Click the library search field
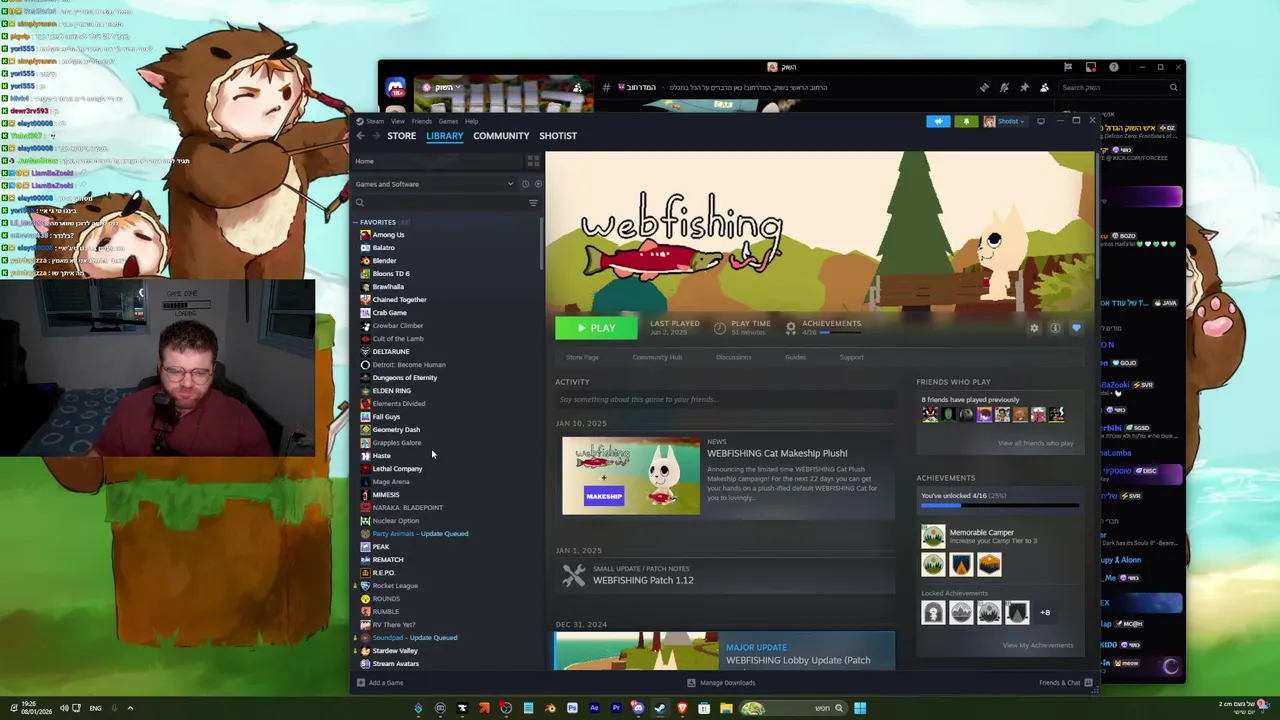1280x720 pixels. coord(439,203)
